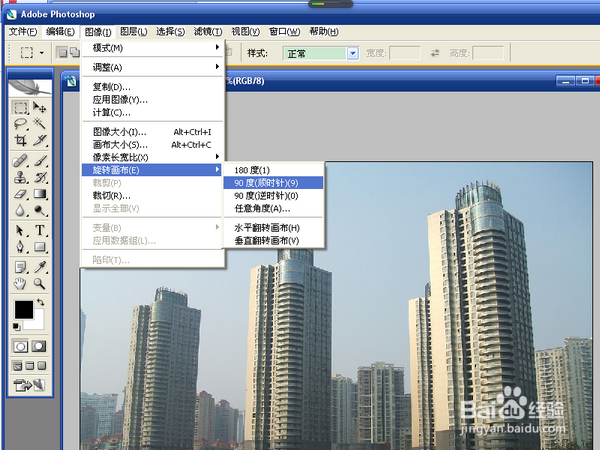Select the Brush tool
The image size is (600, 450).
(40, 160)
